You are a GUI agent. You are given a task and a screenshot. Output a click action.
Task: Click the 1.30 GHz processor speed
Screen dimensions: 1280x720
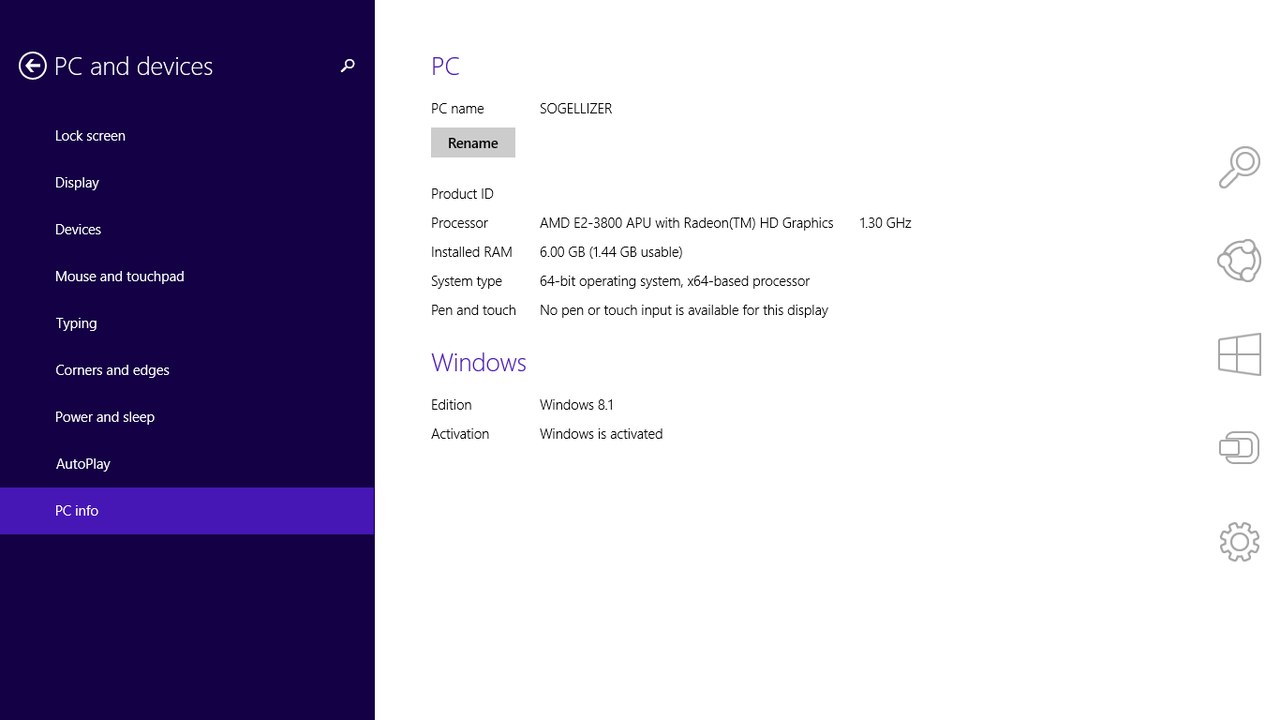point(885,223)
